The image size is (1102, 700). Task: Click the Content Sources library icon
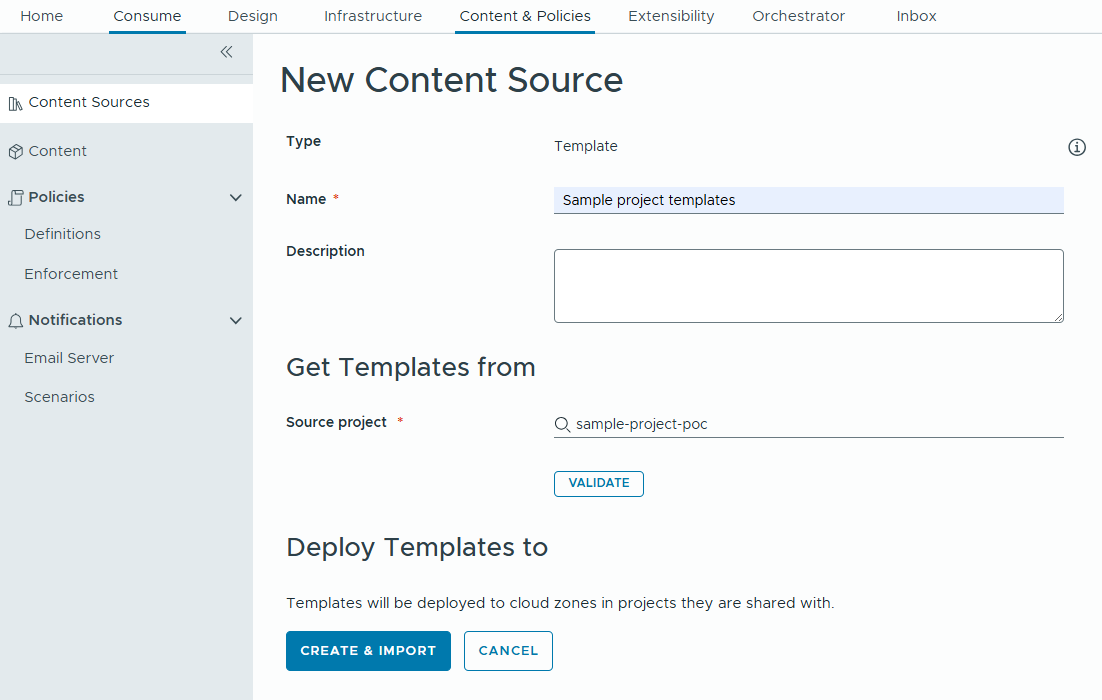[15, 103]
